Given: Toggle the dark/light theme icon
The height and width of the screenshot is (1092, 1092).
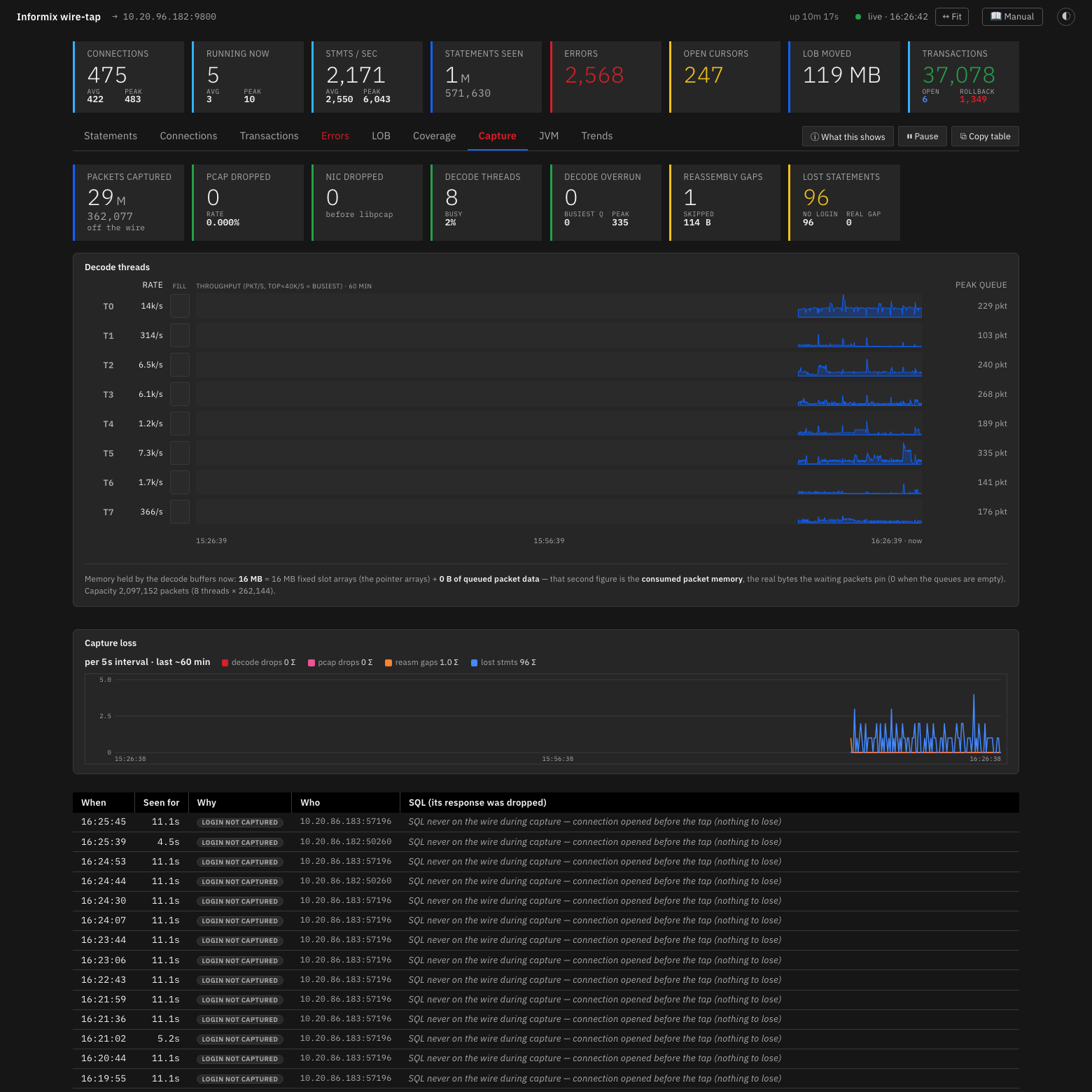Looking at the screenshot, I should coord(1066,17).
